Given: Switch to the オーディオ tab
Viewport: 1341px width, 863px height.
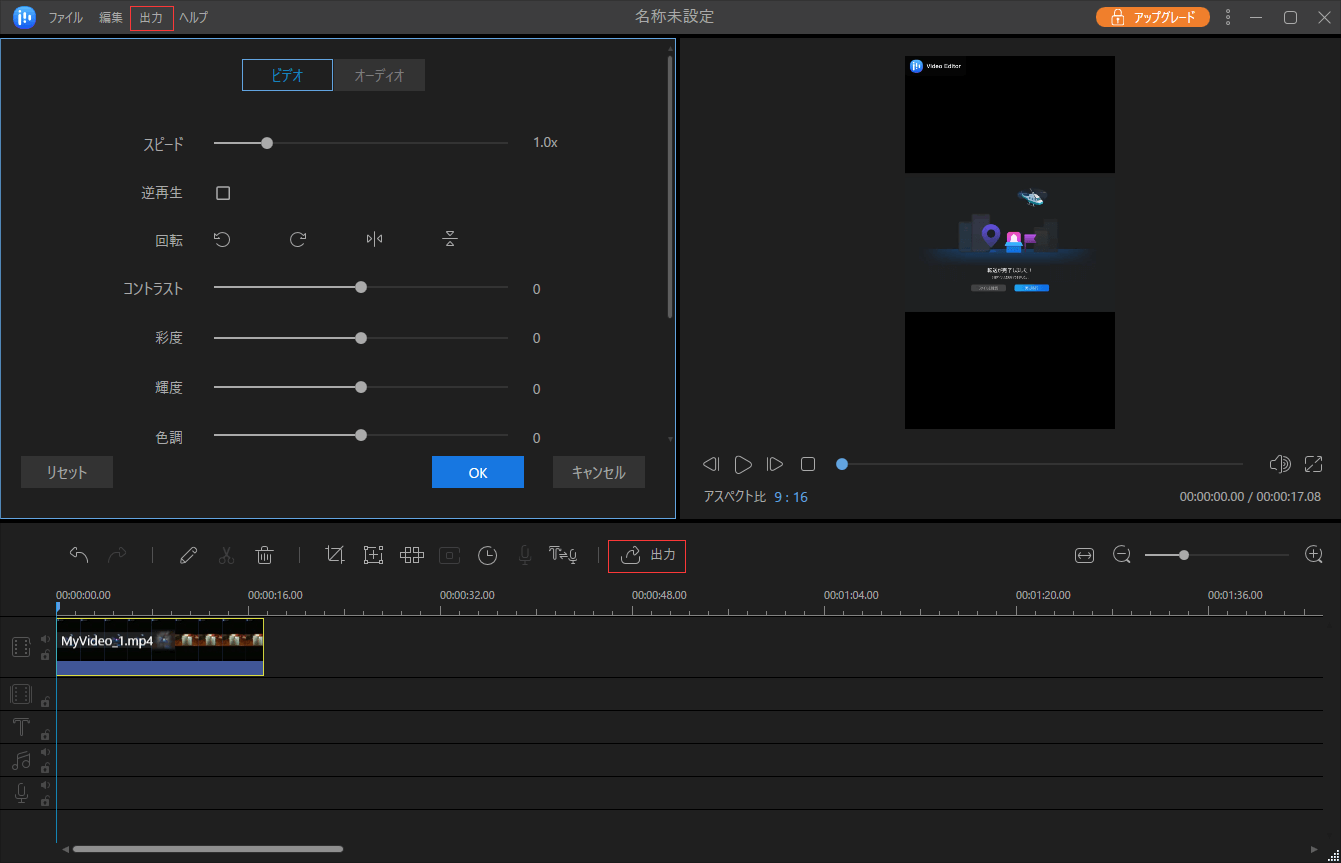Looking at the screenshot, I should [x=379, y=75].
